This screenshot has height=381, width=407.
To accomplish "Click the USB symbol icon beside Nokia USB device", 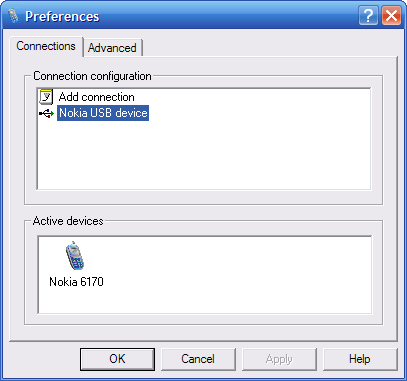I will [47, 114].
